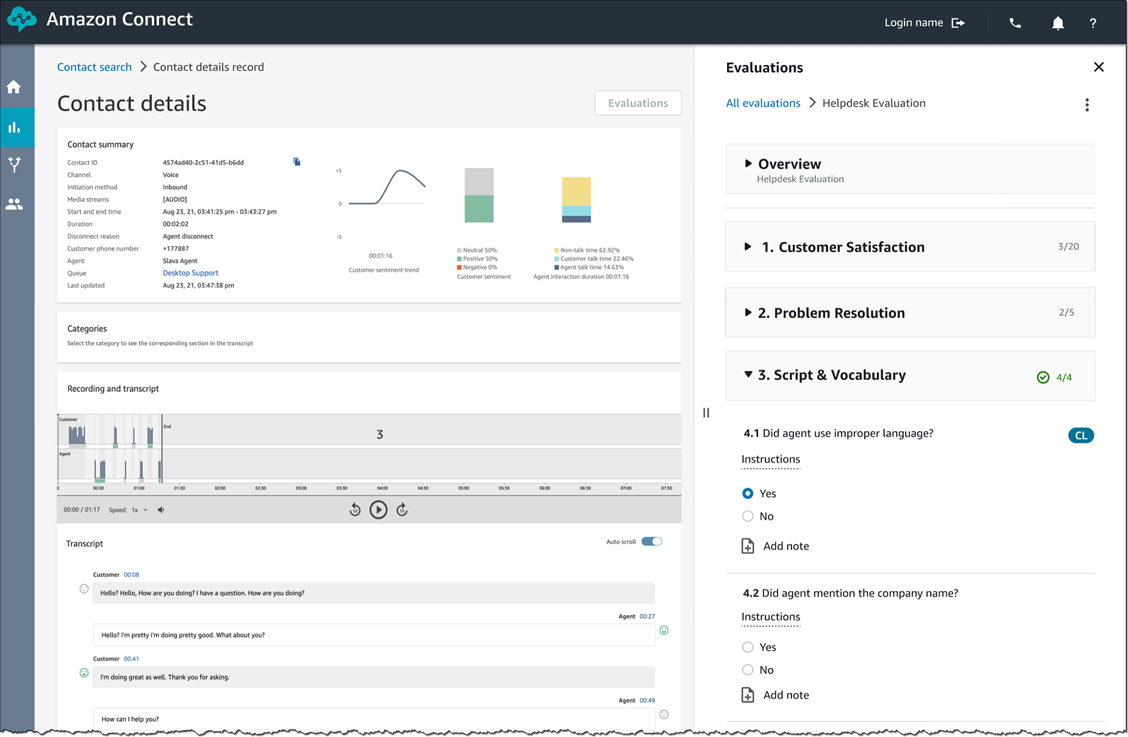Select No for improper language question
Viewport: 1128px width, 737px height.
click(x=747, y=516)
